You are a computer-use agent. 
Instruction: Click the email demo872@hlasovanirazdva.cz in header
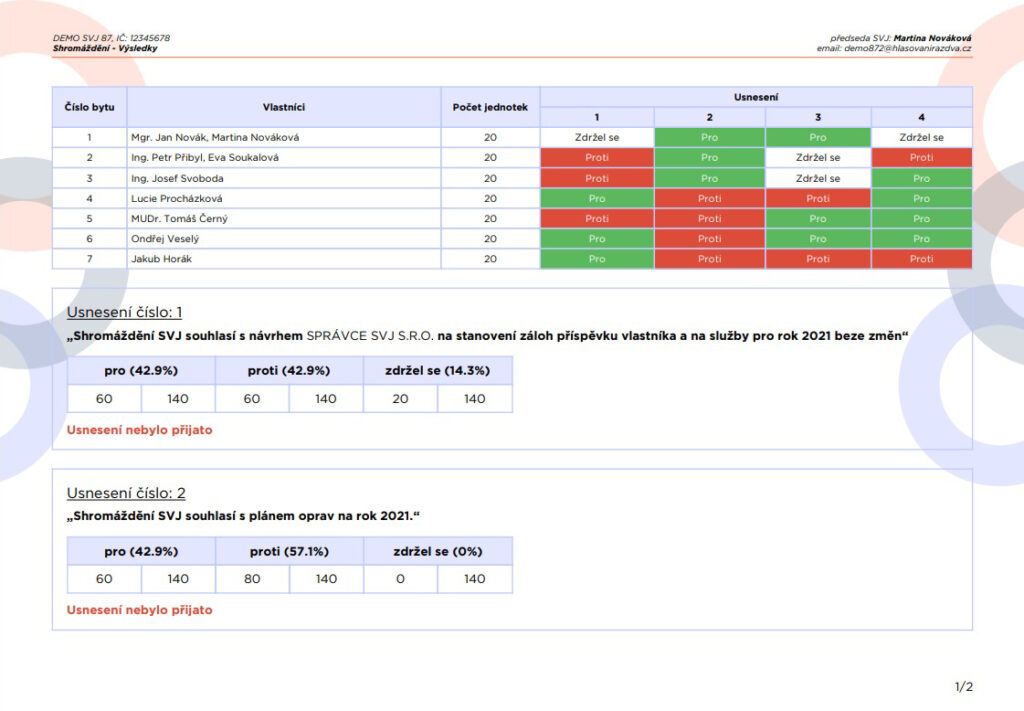908,48
